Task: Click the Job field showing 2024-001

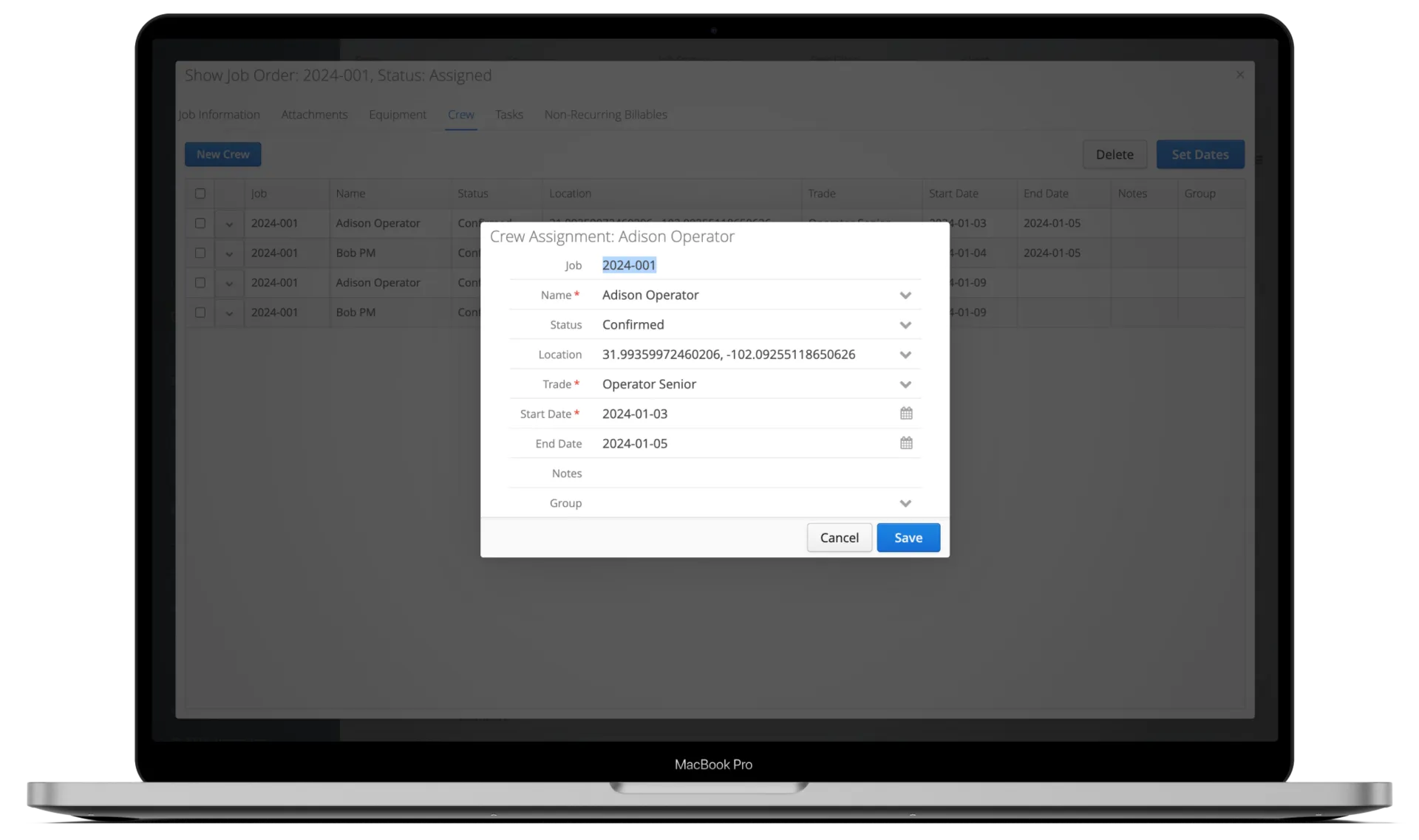Action: point(758,265)
